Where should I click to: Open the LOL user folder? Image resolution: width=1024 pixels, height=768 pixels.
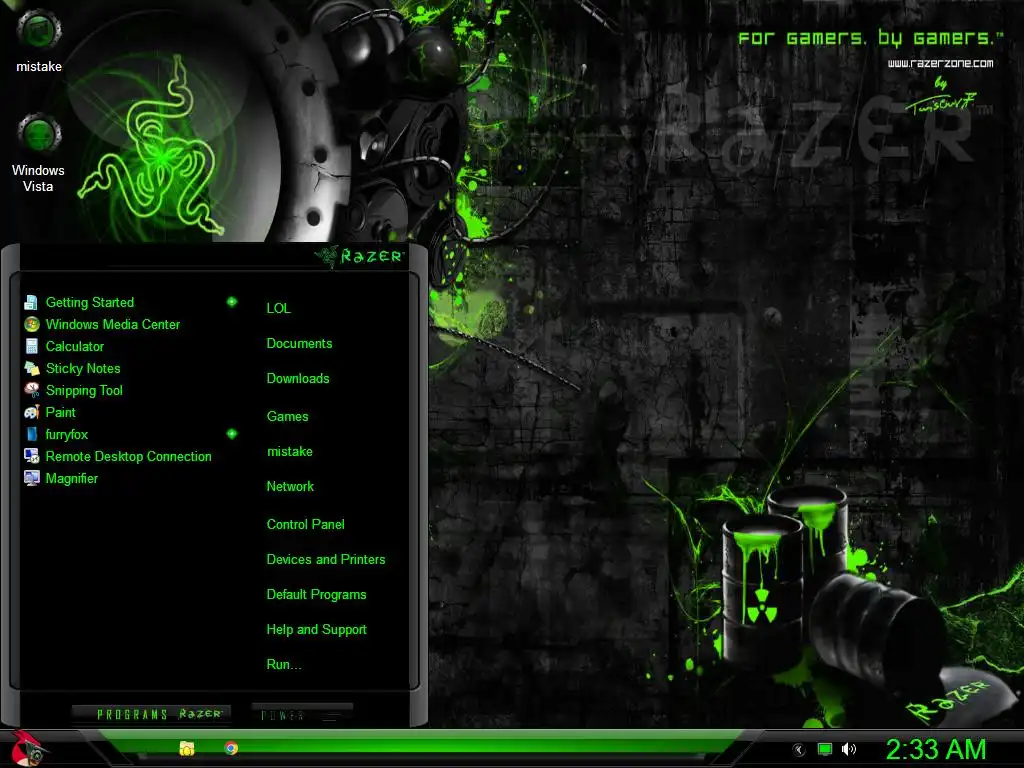279,308
